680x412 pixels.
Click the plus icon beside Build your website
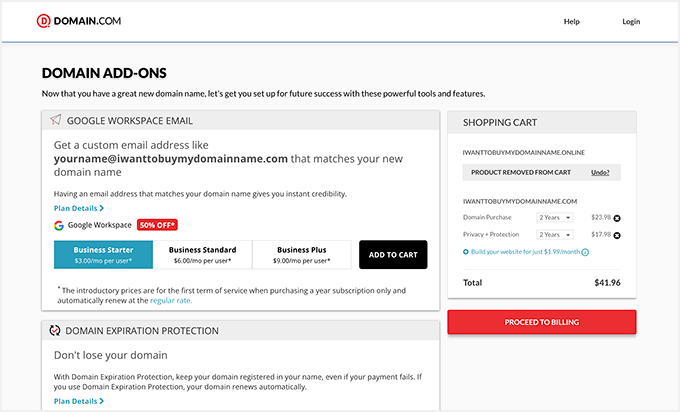click(466, 252)
